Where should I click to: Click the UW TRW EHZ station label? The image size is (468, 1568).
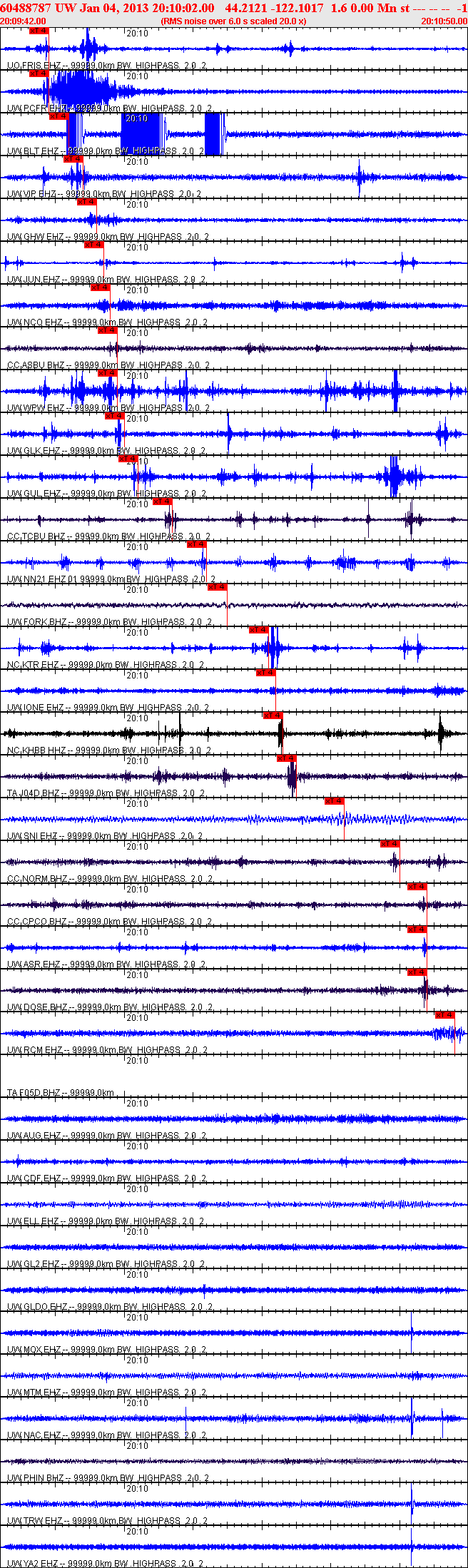pos(35,1521)
